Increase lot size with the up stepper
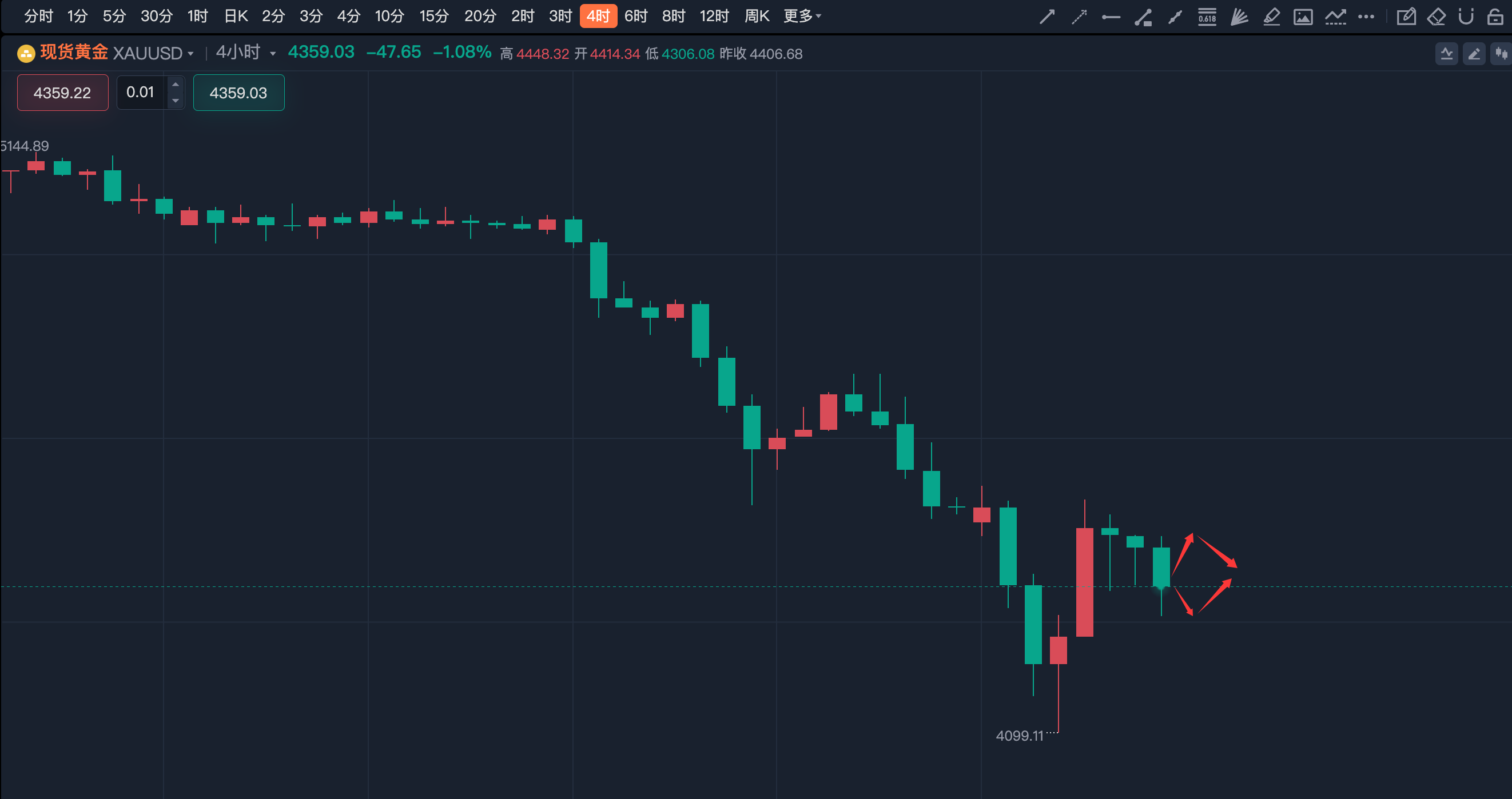 [175, 85]
